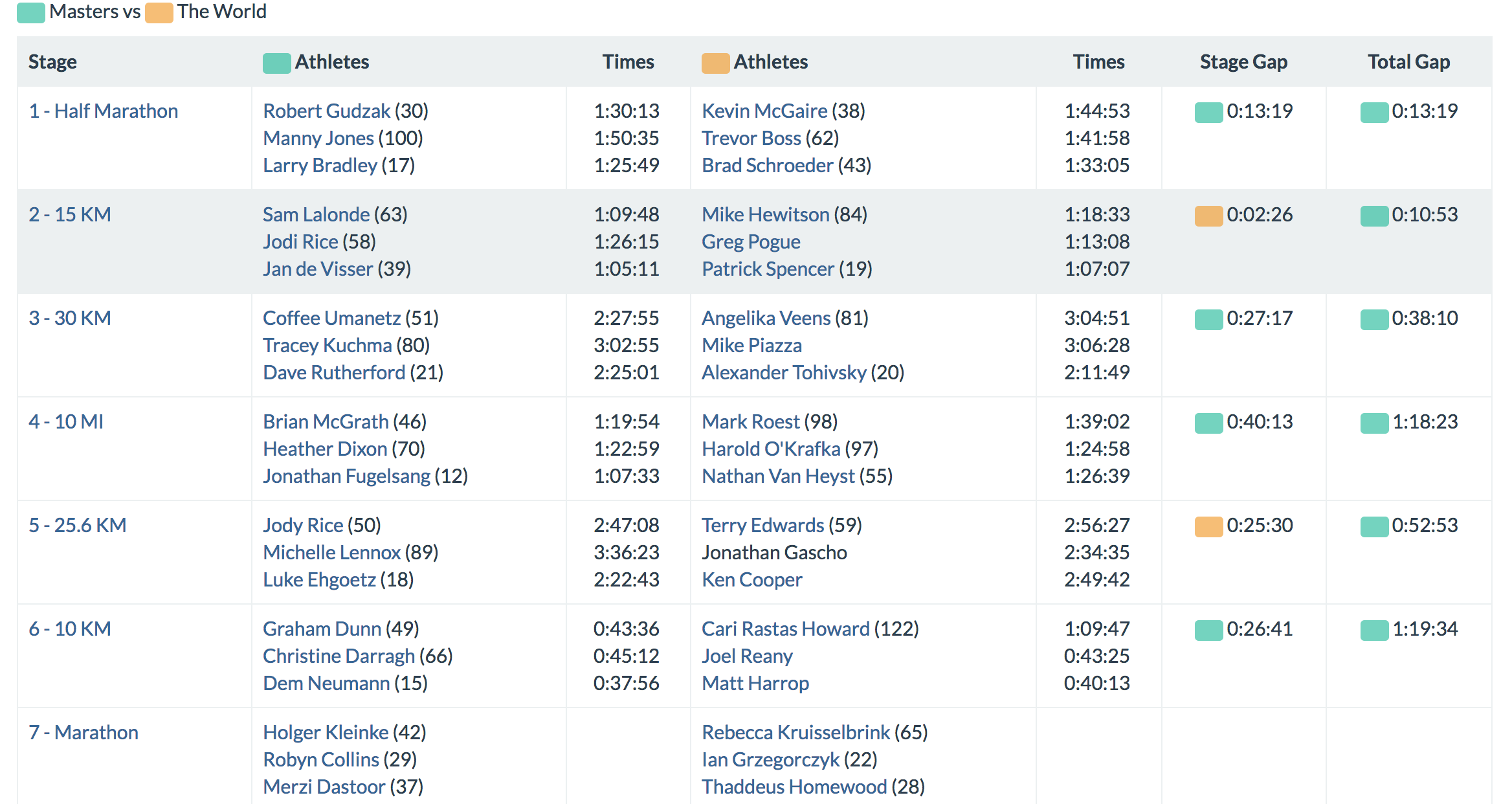View Michelle Lennox's athlete page

pos(331,552)
